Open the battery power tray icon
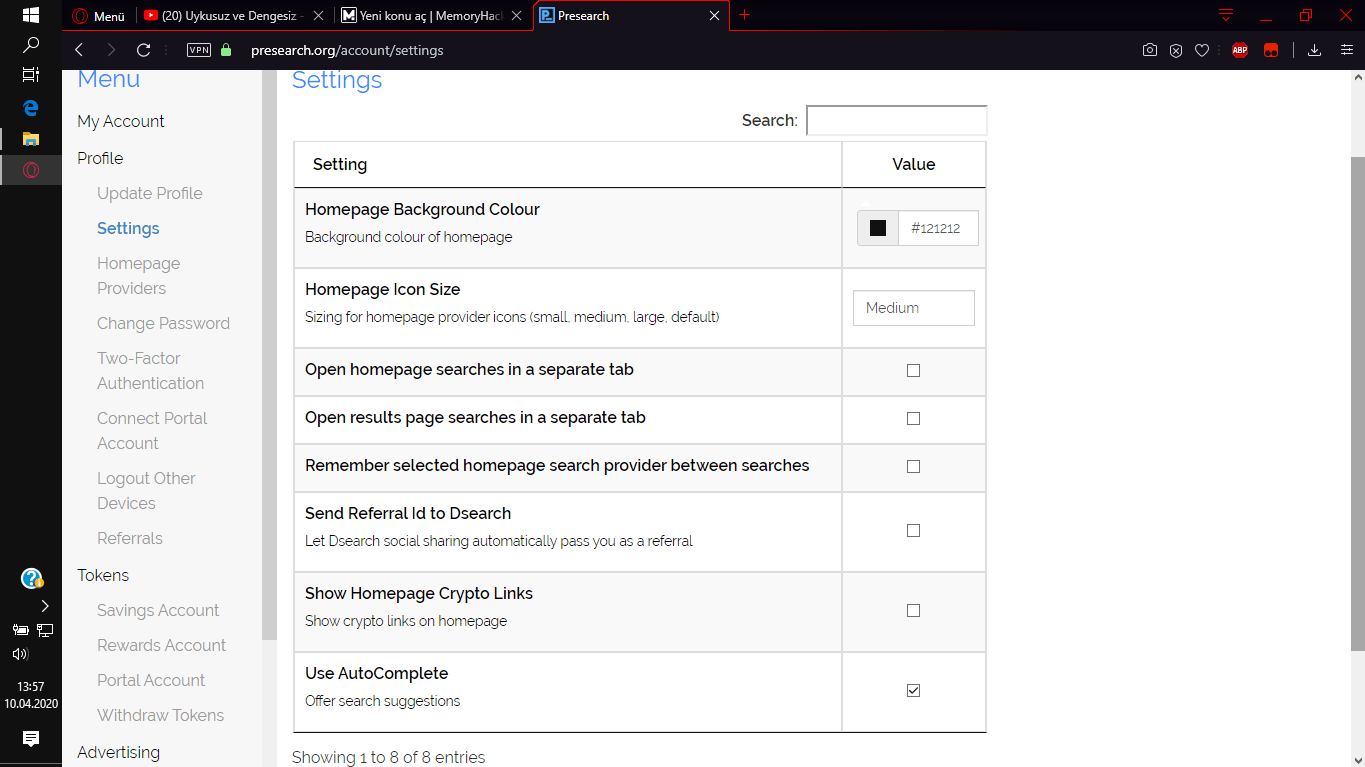1365x767 pixels. [x=20, y=630]
